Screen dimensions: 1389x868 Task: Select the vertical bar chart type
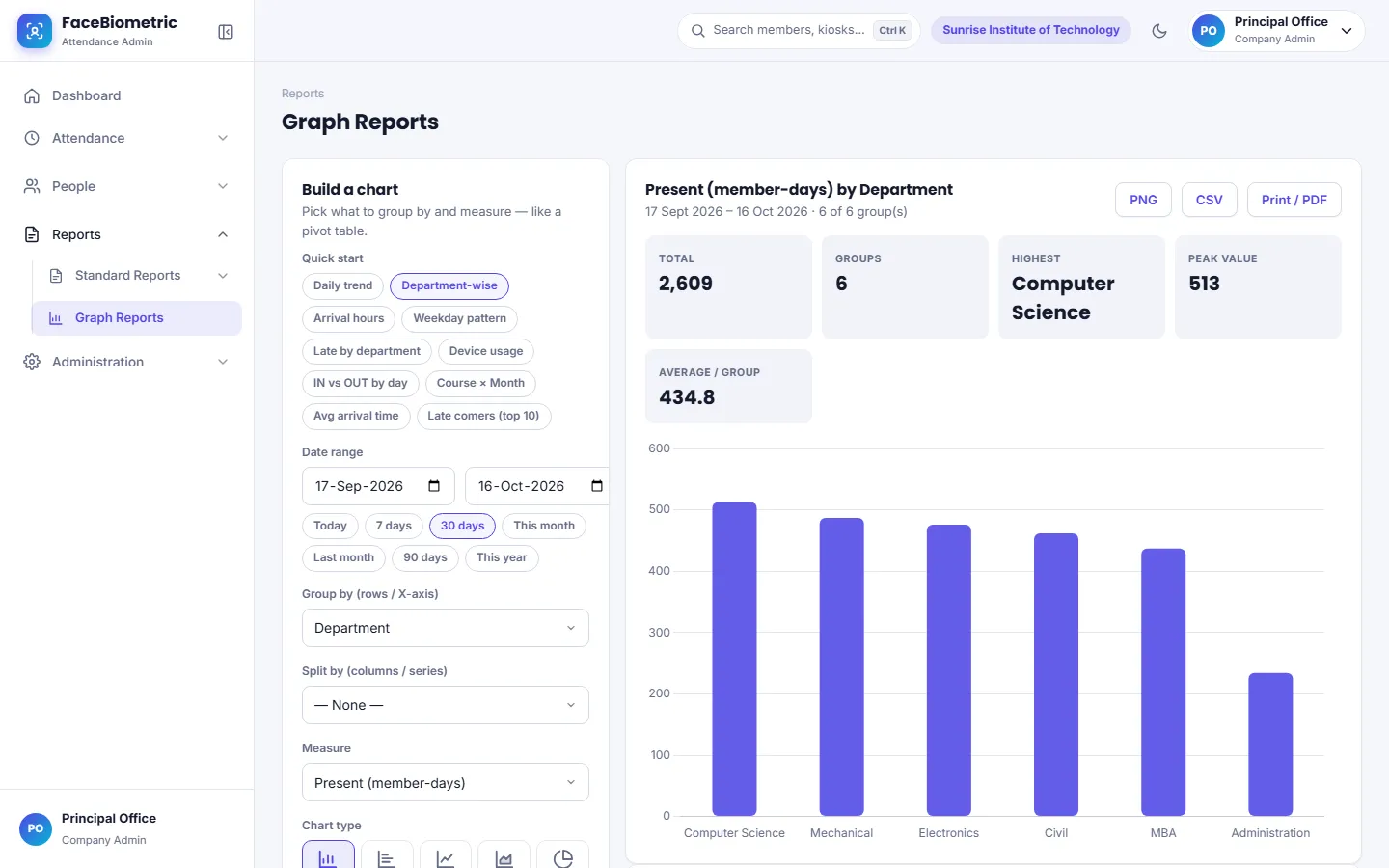[x=328, y=855]
